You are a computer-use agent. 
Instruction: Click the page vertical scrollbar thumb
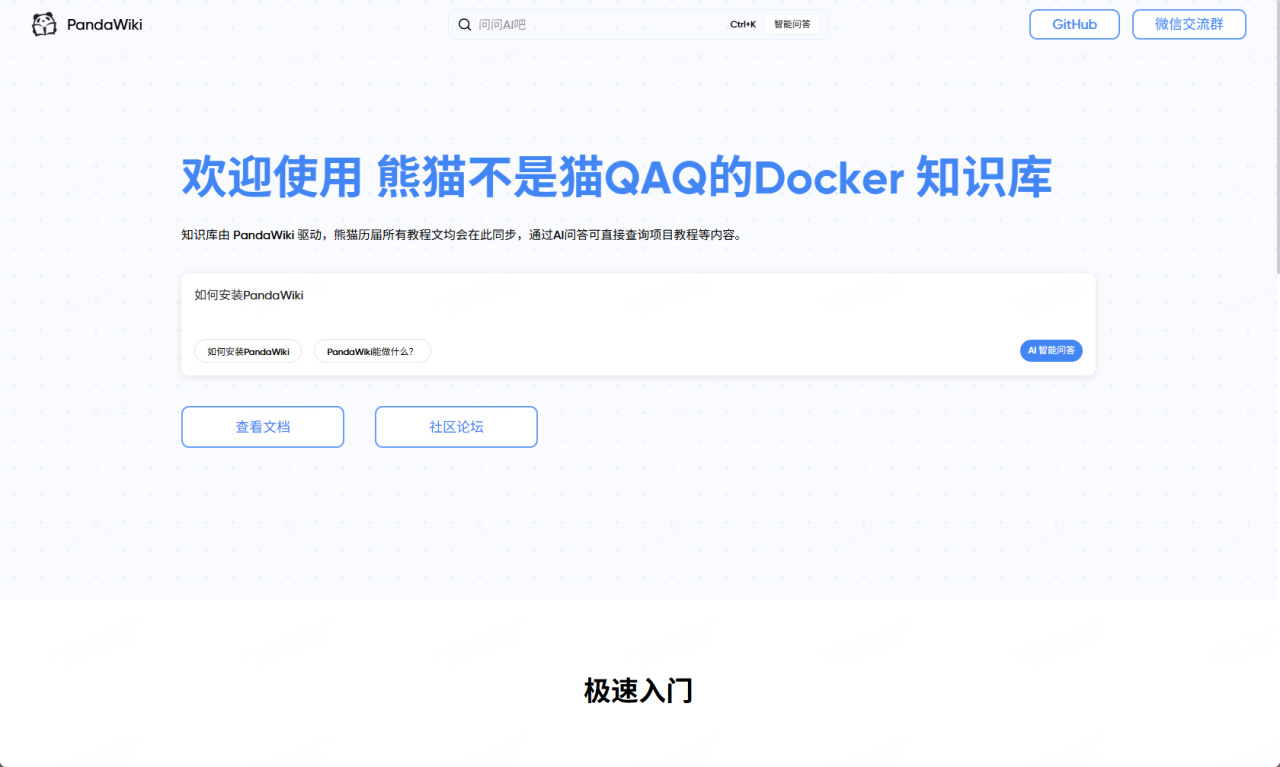click(x=1276, y=138)
